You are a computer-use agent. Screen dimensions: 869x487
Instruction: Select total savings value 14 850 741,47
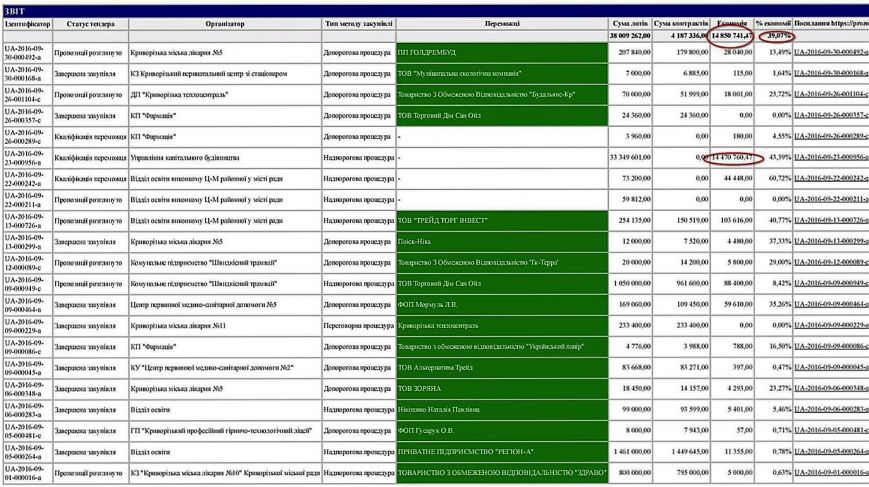[x=732, y=36]
